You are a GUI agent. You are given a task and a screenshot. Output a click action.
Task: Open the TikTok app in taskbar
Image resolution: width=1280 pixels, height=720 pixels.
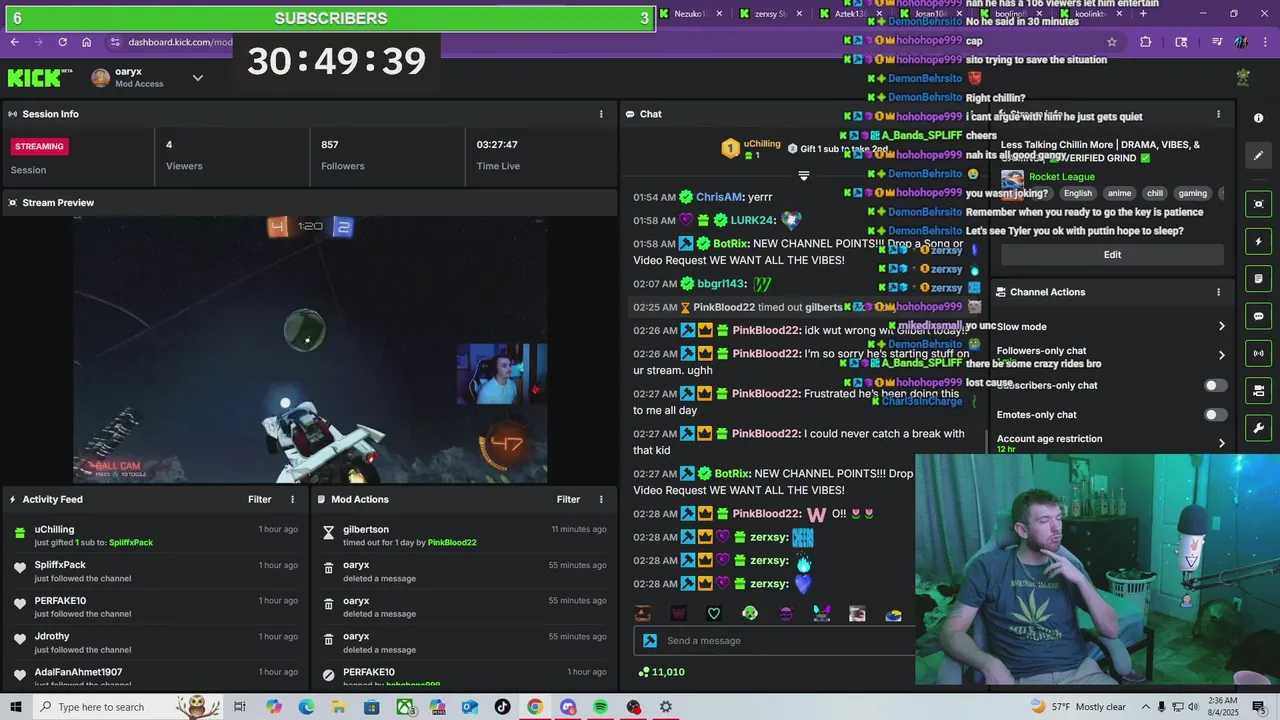point(502,707)
